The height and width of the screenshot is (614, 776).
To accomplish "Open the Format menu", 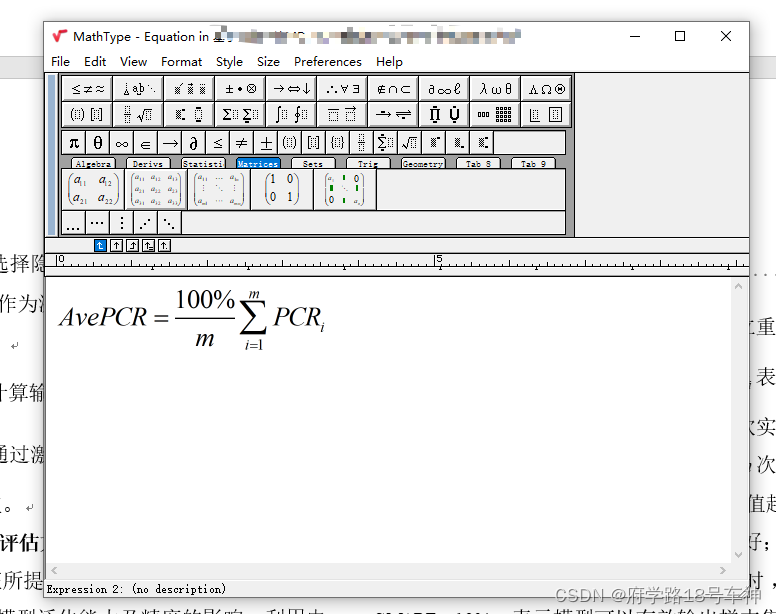I will (182, 62).
